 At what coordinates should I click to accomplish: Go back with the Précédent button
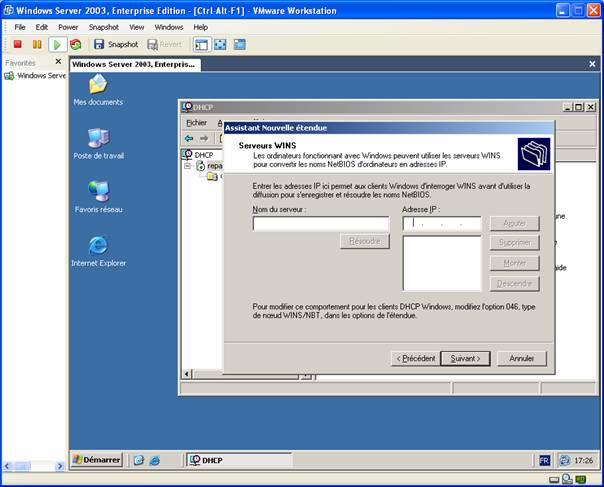pos(416,358)
